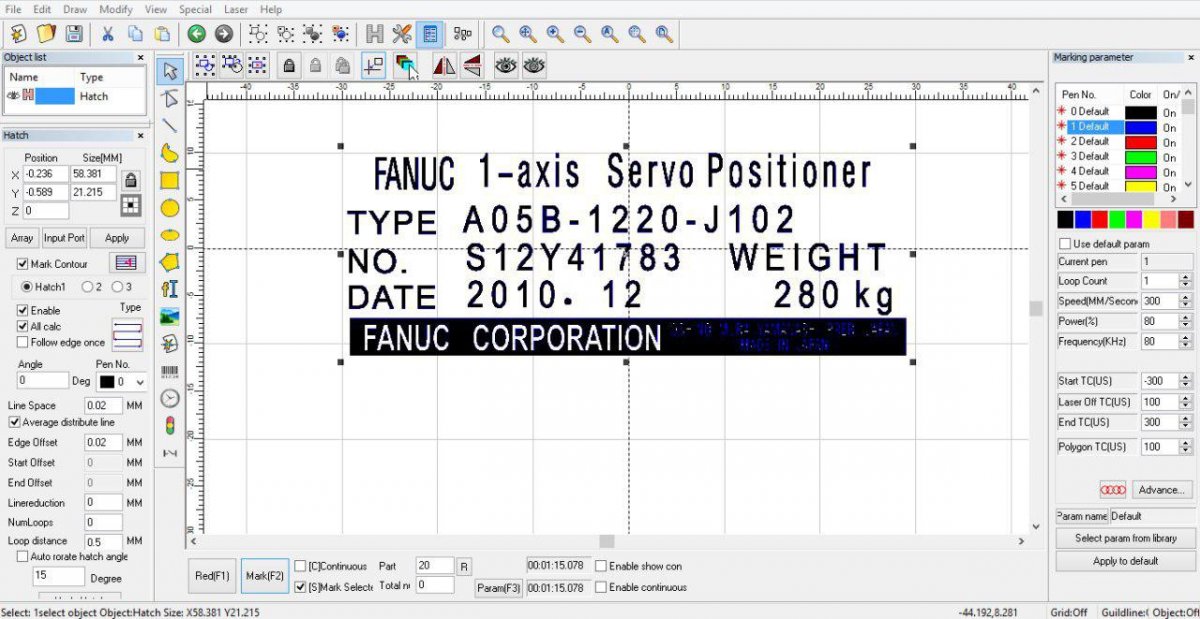Save the file using the floppy disk icon
The image size is (1200, 619).
point(74,34)
